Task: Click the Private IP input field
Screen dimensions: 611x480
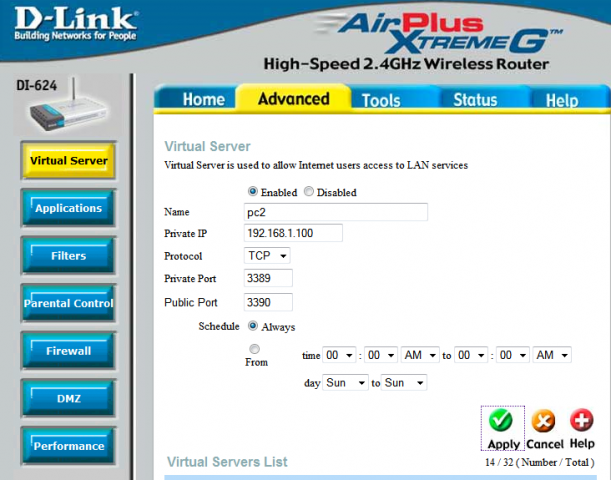Action: point(293,233)
